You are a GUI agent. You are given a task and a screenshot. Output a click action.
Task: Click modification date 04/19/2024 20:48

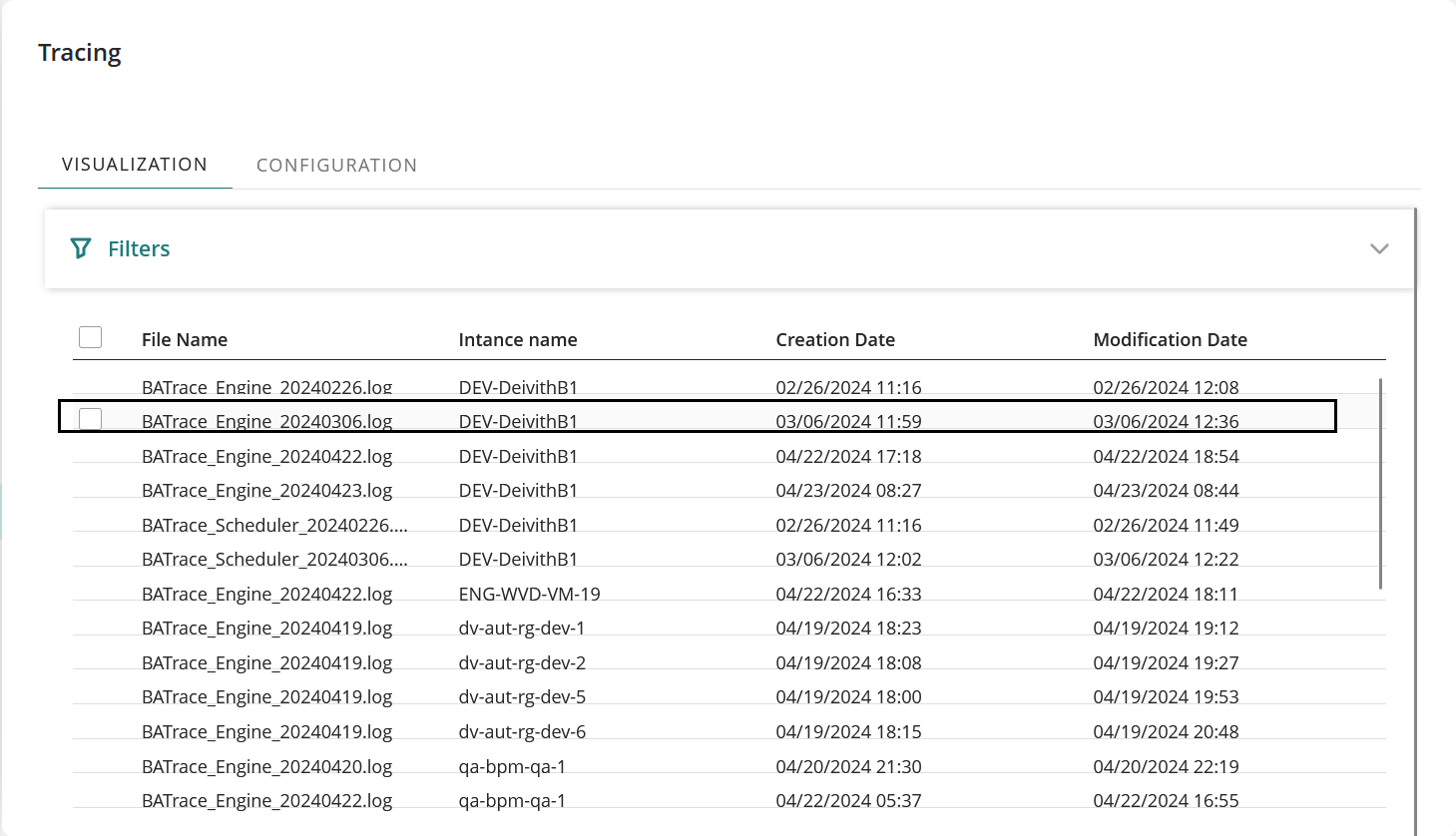[x=1166, y=731]
